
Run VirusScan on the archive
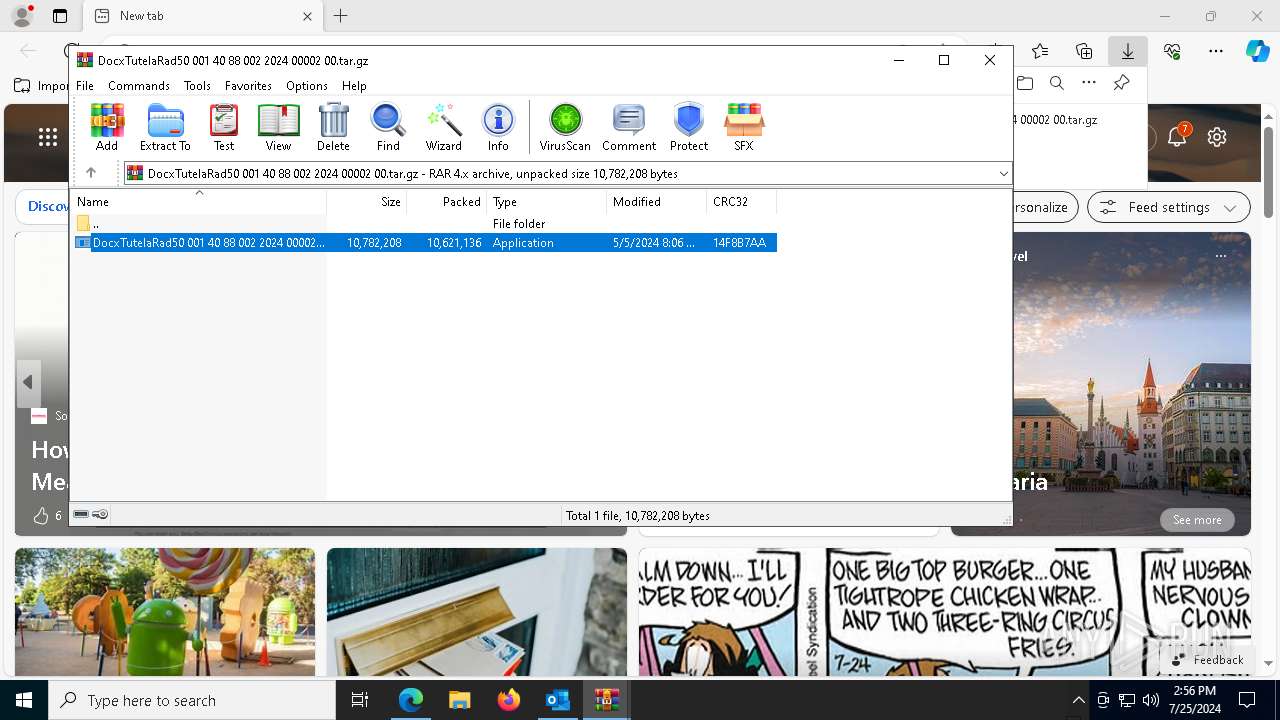click(x=565, y=127)
